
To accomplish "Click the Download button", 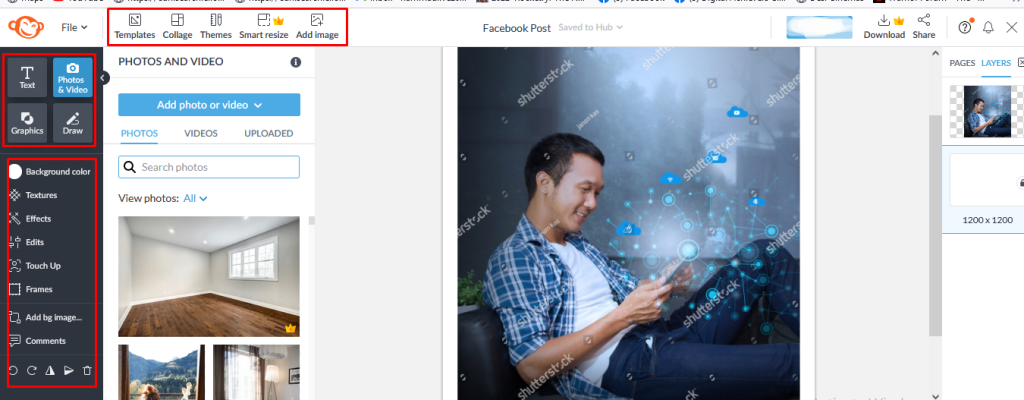I will click(x=884, y=27).
